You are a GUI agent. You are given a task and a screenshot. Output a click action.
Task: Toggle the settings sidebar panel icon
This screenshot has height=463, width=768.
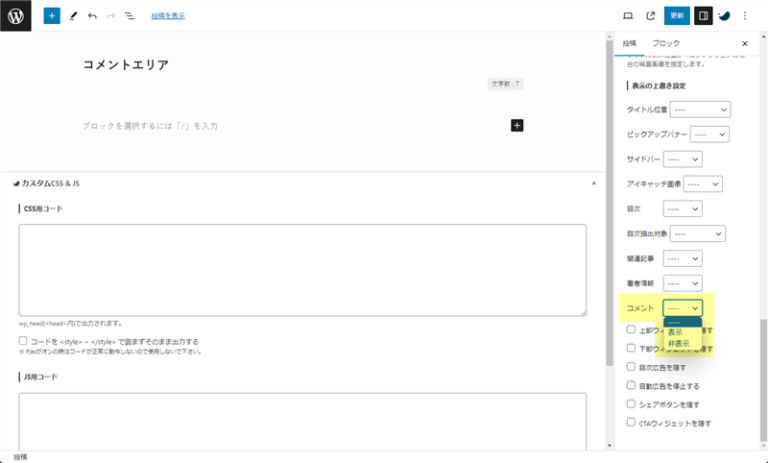(703, 16)
